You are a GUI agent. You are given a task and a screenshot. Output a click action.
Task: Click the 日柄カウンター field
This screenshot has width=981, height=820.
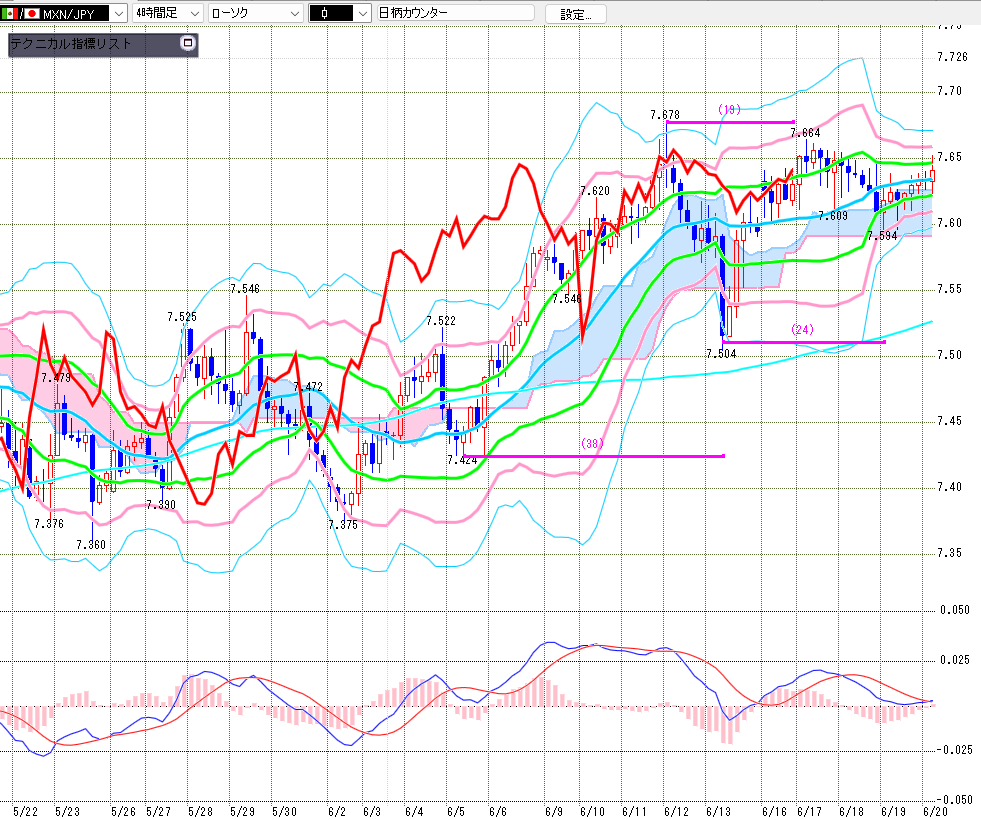pos(455,13)
